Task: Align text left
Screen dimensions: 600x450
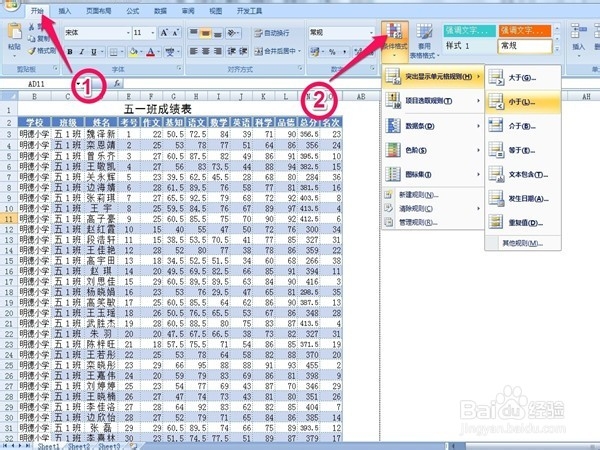Action: tap(194, 51)
